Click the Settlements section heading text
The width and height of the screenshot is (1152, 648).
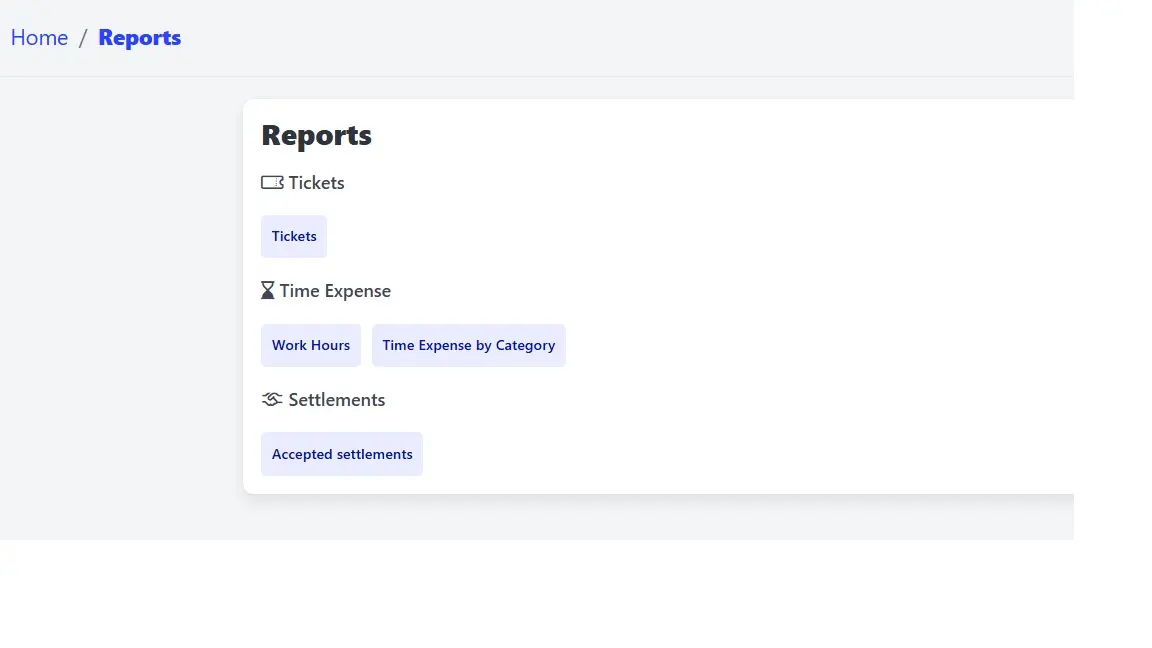(x=336, y=400)
